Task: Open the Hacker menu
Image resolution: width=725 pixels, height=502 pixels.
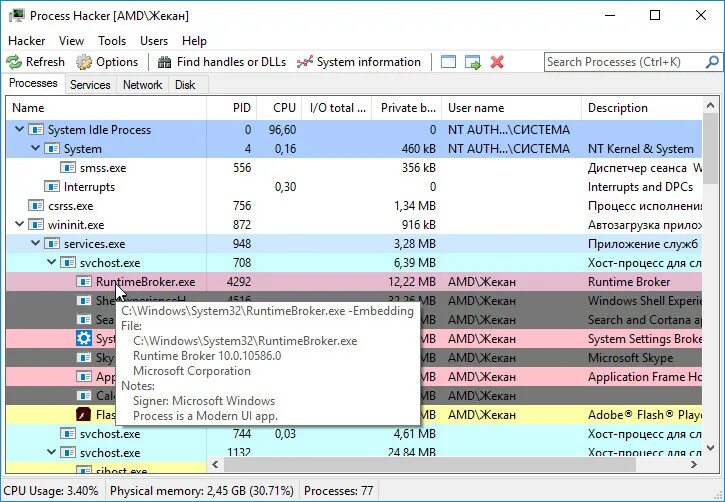Action: click(x=27, y=41)
